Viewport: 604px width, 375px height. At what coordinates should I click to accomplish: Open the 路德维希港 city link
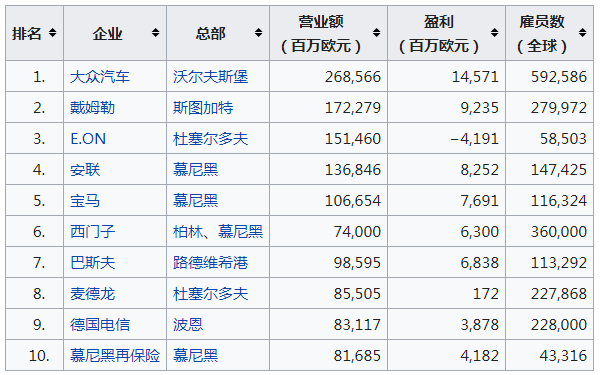[x=210, y=263]
